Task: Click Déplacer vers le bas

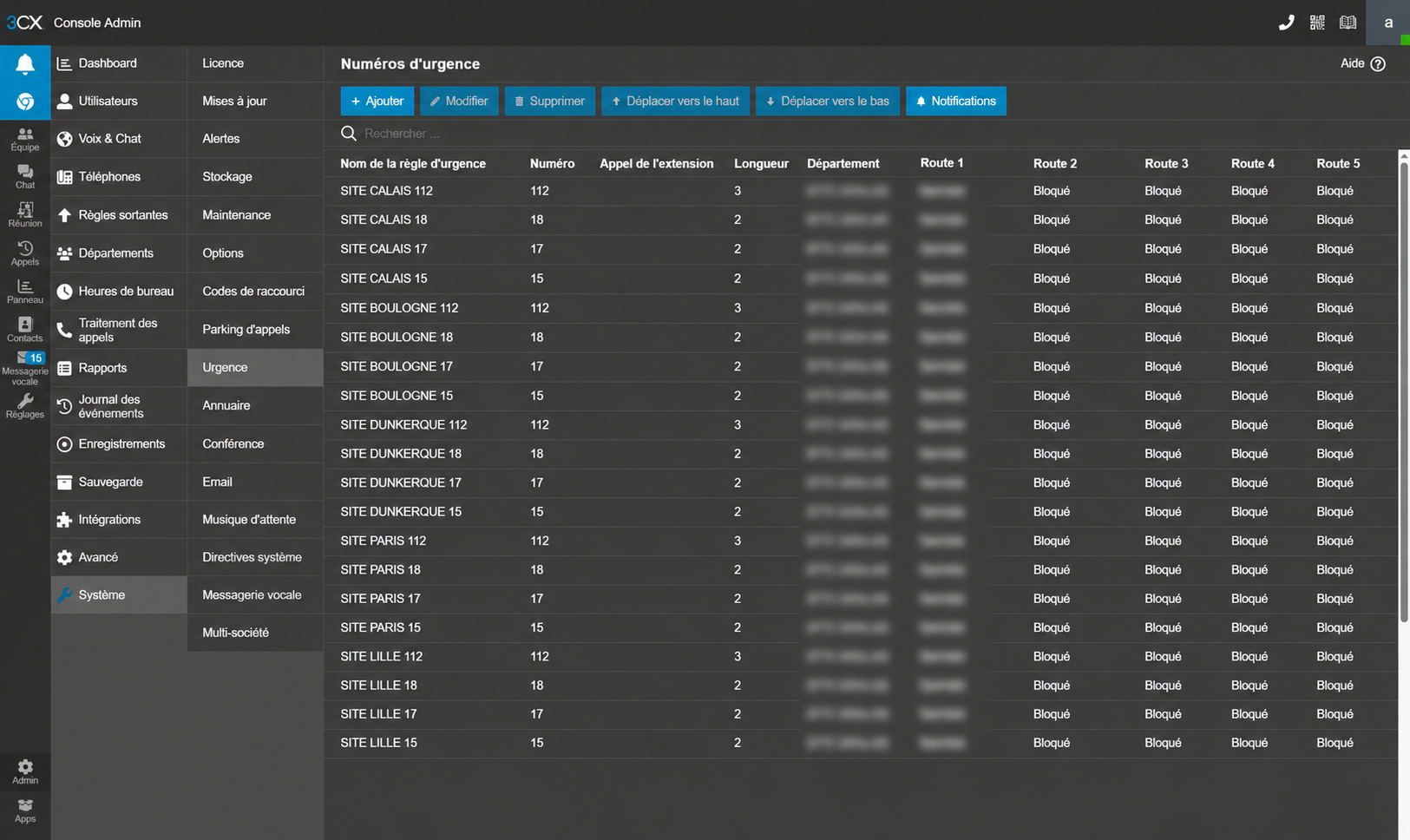Action: [x=828, y=101]
